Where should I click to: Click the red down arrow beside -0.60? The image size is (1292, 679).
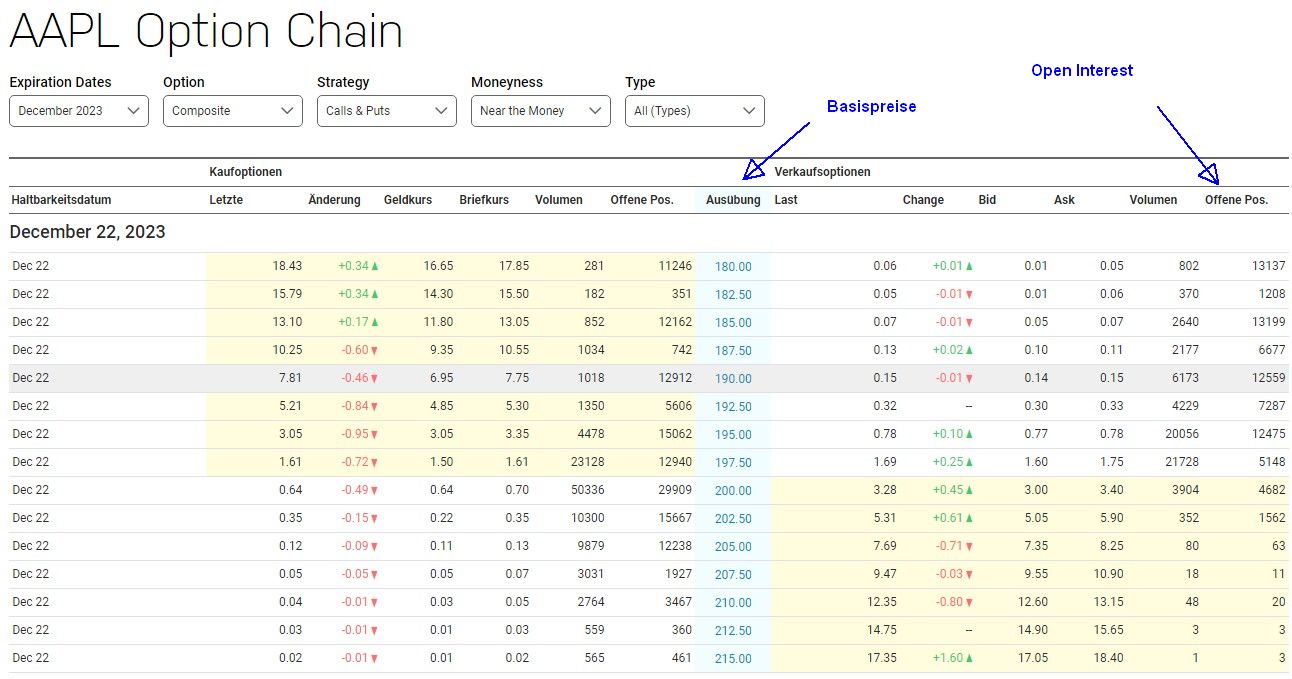click(375, 350)
